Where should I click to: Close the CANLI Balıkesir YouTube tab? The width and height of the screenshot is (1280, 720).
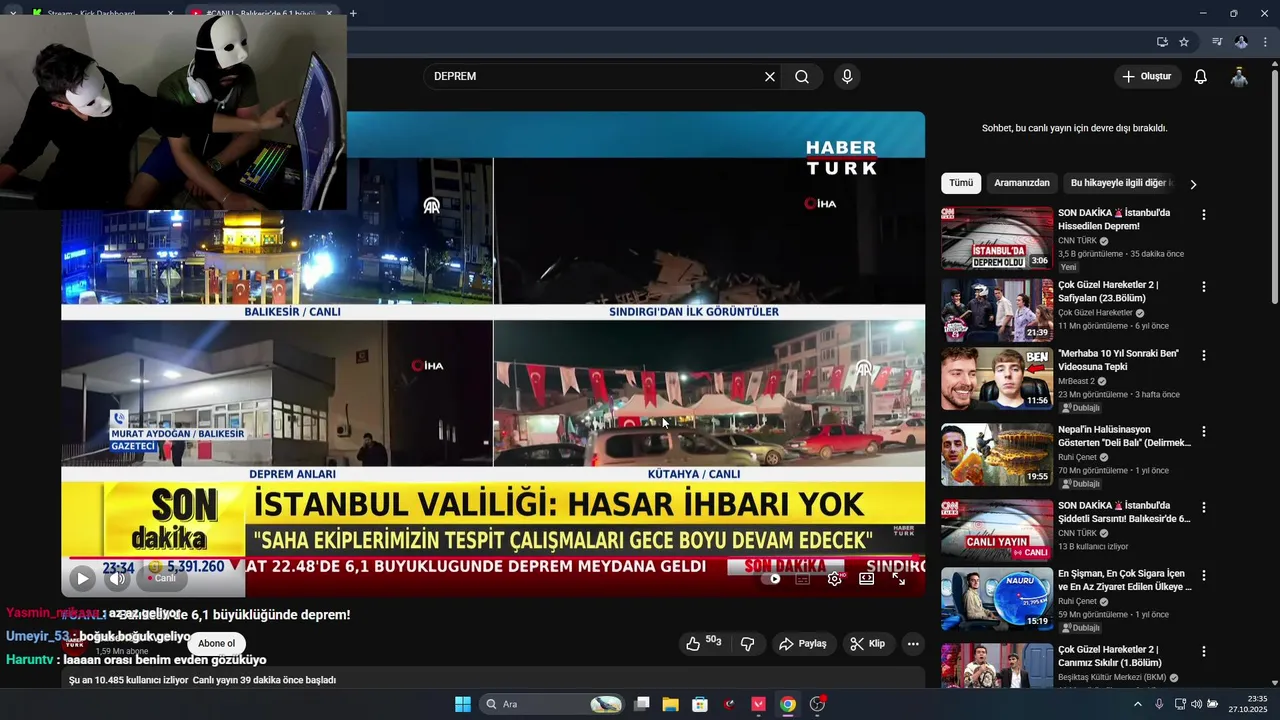(x=329, y=14)
